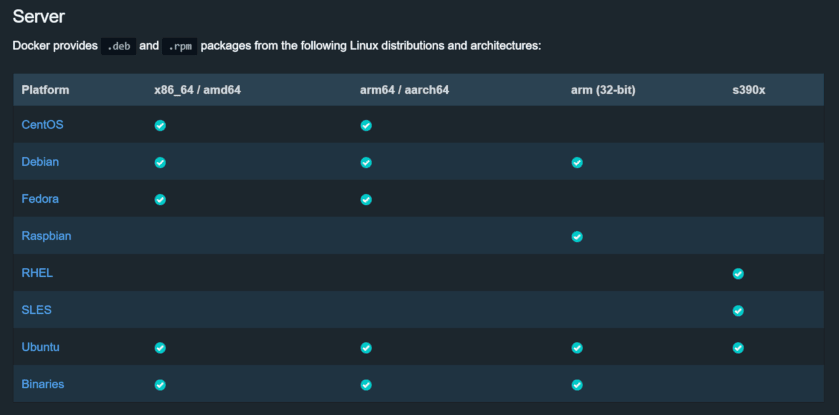The image size is (839, 415).
Task: Click the Raspbian arm 32-bit checkmark icon
Action: (577, 236)
